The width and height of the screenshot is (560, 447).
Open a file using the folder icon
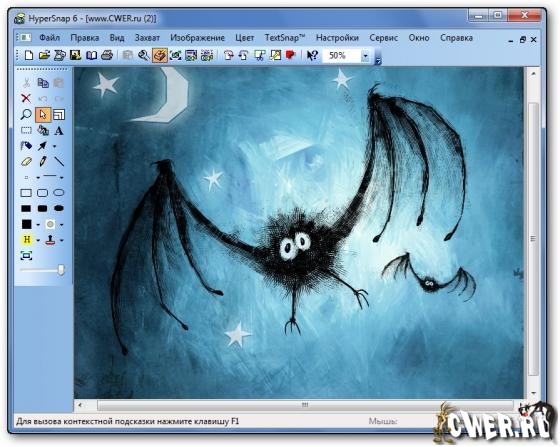[44, 55]
